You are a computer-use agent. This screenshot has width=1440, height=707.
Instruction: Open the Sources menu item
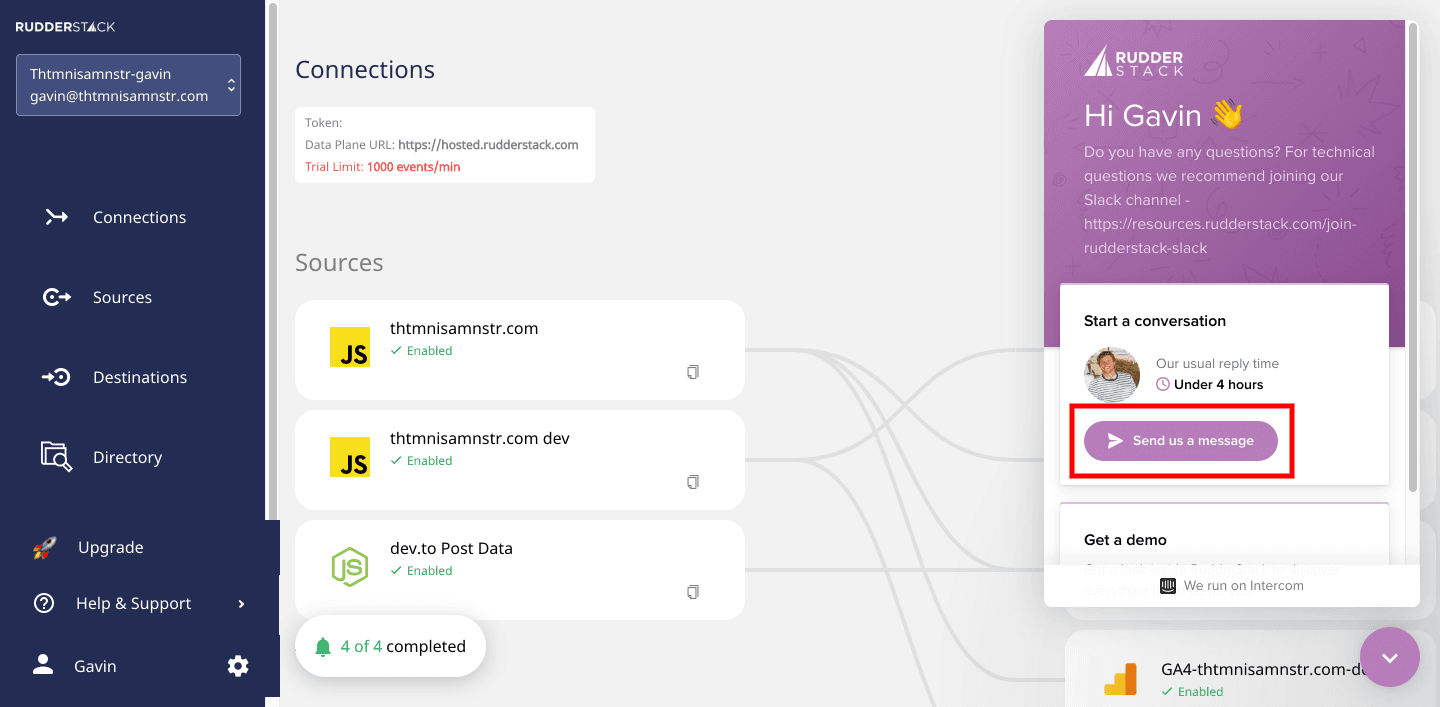pos(122,297)
